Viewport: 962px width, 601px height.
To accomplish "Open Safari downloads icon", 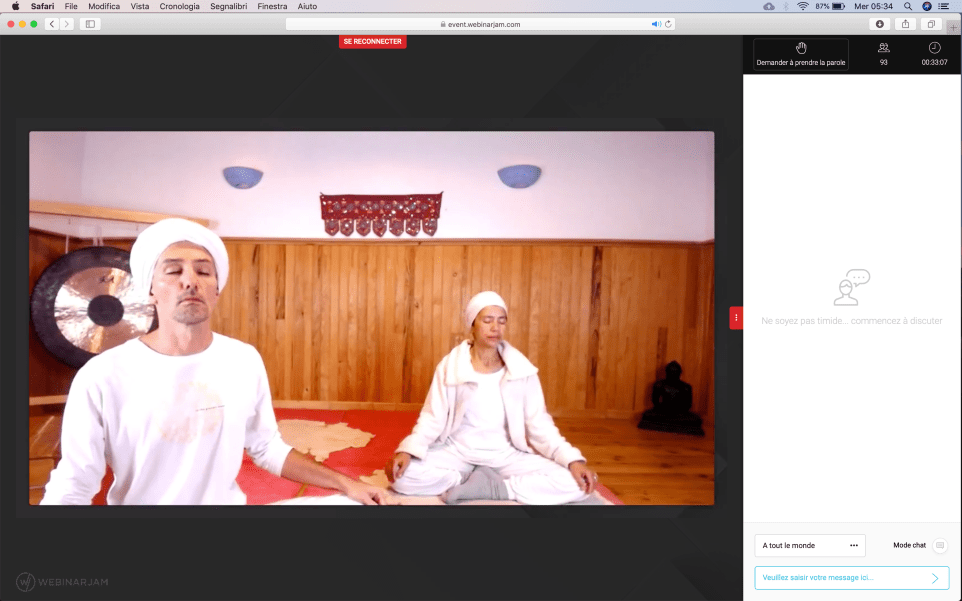I will pos(880,24).
